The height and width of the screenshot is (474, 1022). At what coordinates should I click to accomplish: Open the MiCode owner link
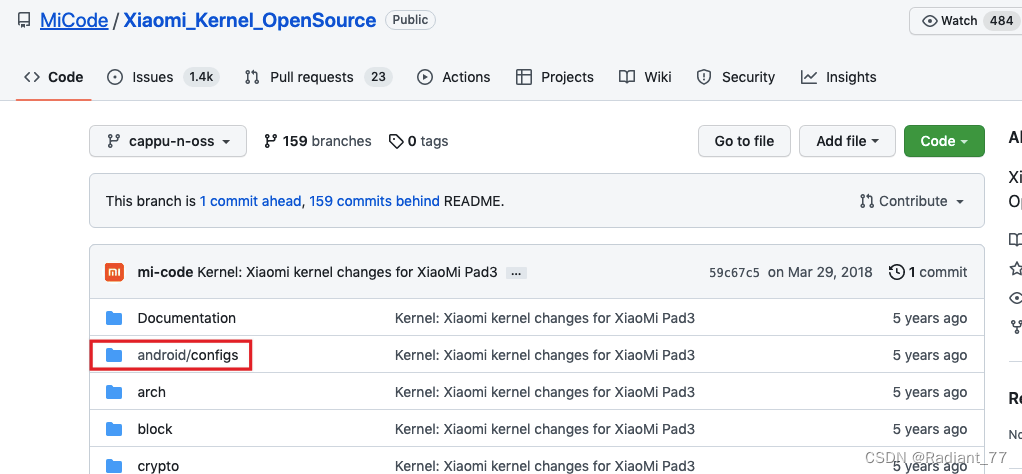[74, 21]
